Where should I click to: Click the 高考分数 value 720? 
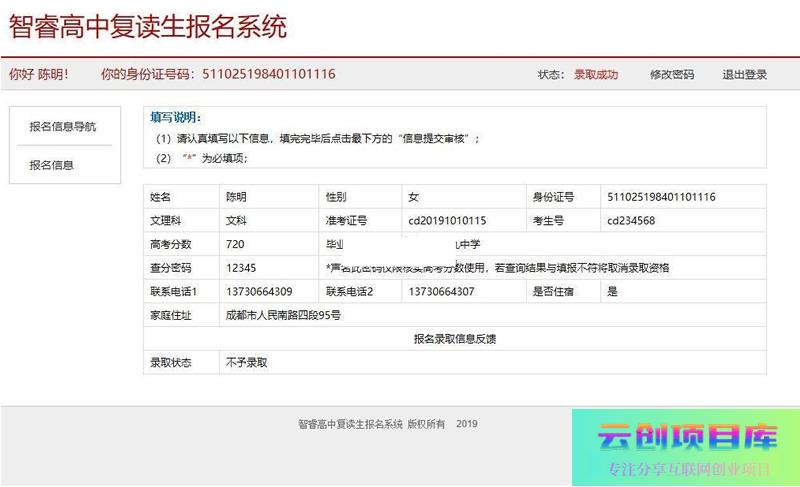236,244
